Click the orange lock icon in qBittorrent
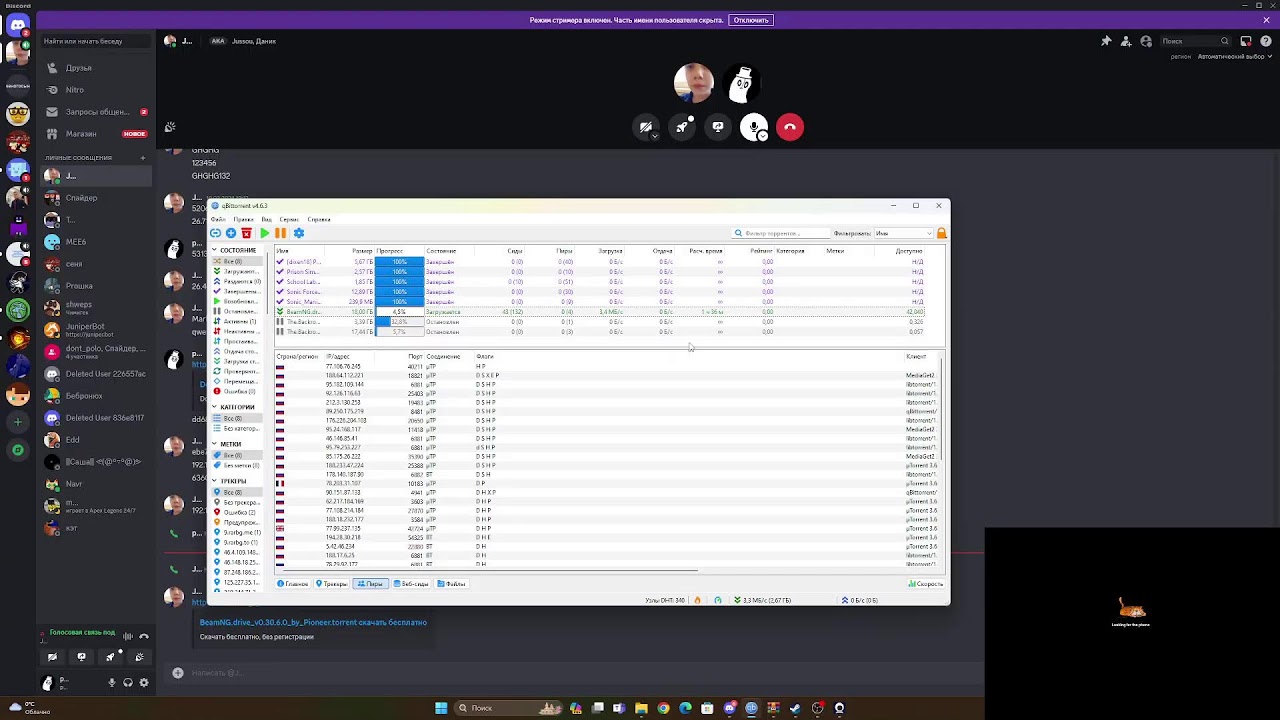The width and height of the screenshot is (1280, 720). [x=941, y=233]
